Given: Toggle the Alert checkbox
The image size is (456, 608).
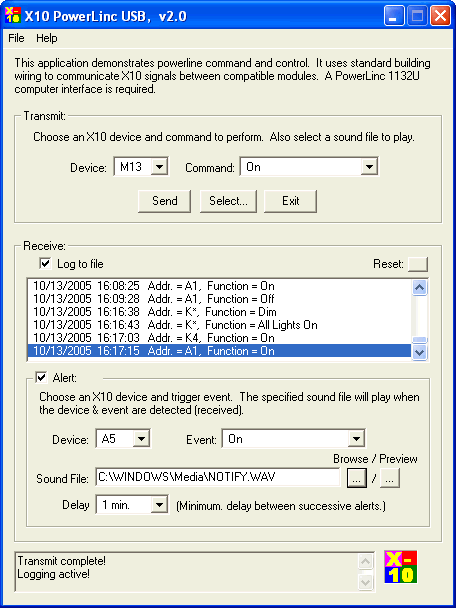Looking at the screenshot, I should pos(41,377).
